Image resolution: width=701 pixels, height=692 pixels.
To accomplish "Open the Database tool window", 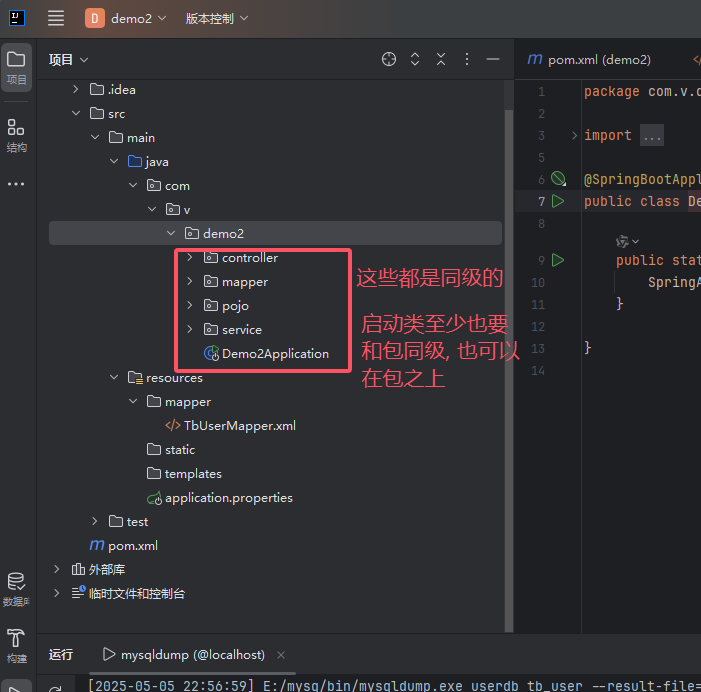I will (16, 589).
